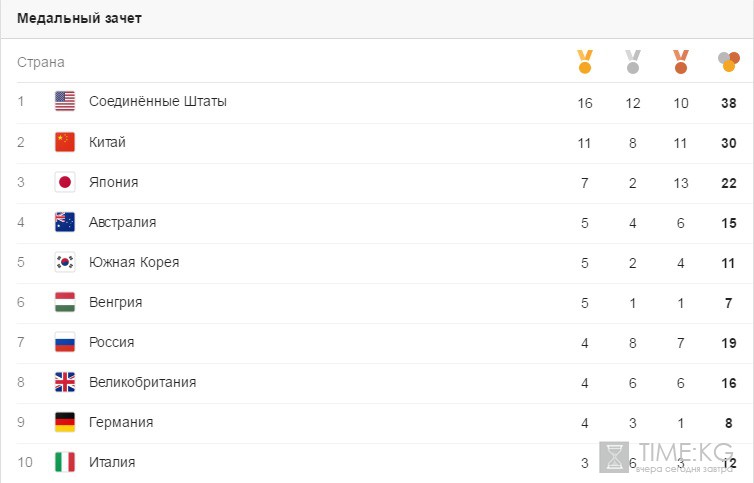754x483 pixels.
Task: Open the Соединённые Штаты country link
Action: coord(158,102)
